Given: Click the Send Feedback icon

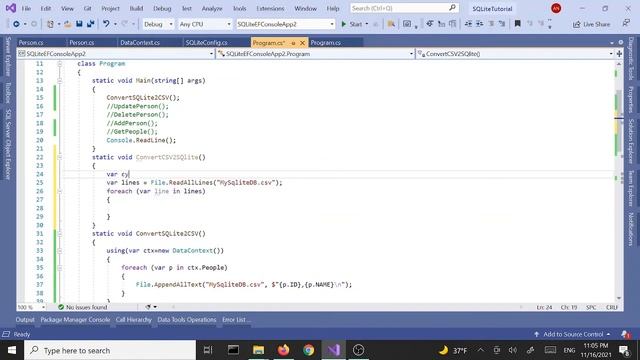Looking at the screenshot, I should coord(626,24).
